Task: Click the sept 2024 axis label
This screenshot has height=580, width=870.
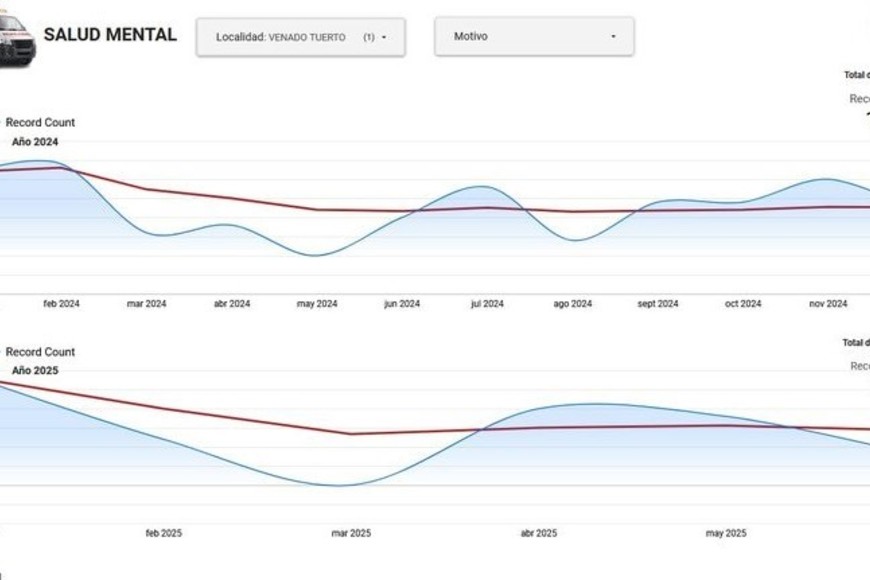Action: (x=658, y=304)
